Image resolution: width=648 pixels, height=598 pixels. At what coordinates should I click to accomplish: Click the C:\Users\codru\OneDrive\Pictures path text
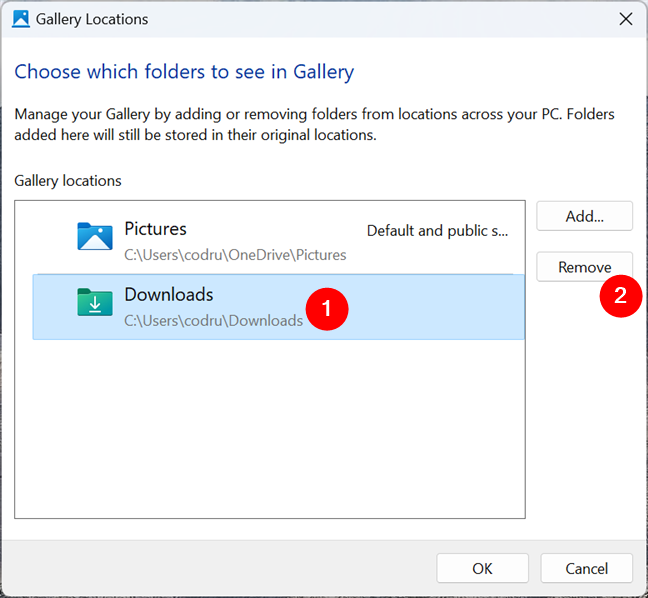click(235, 255)
